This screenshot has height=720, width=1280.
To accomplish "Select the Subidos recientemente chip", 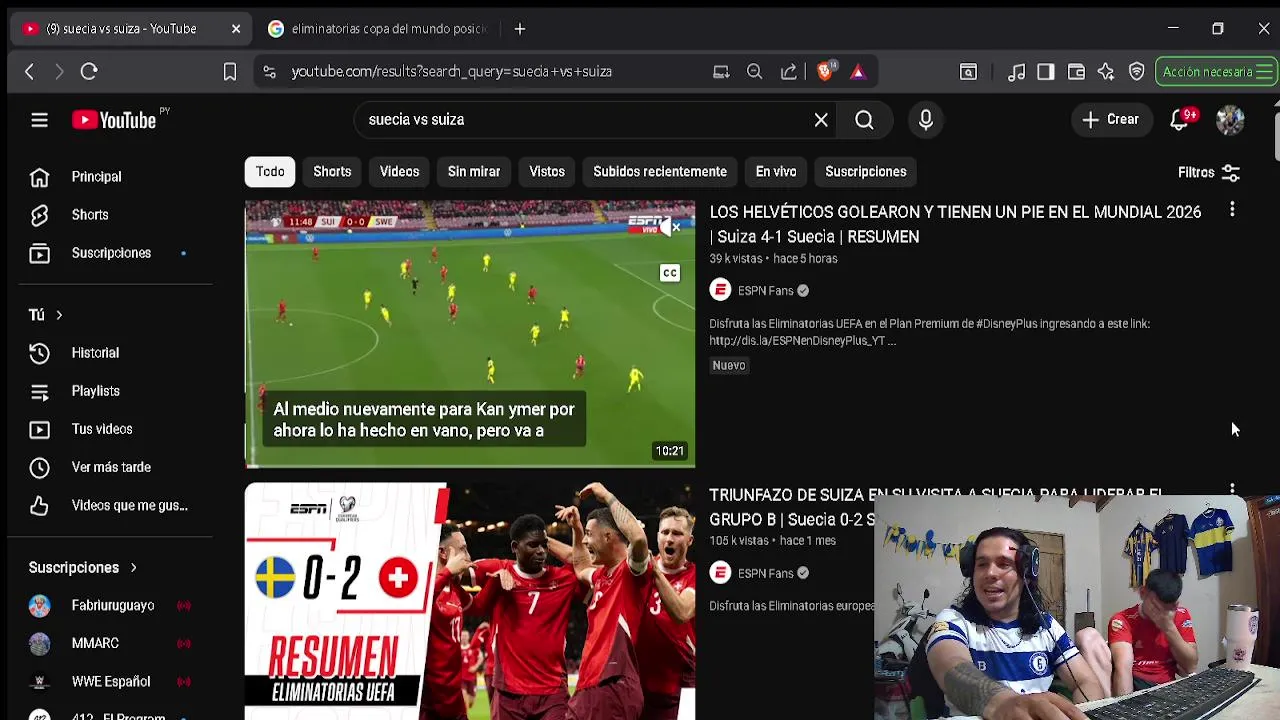I will point(660,172).
